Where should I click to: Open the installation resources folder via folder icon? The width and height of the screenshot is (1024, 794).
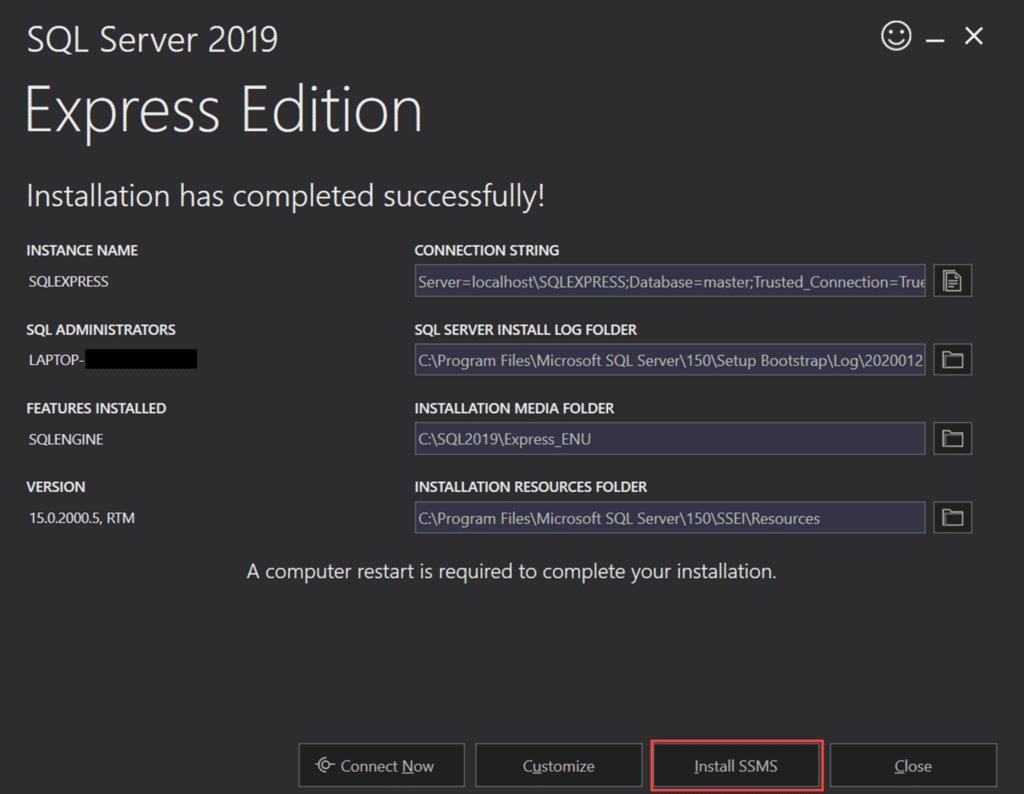pos(952,517)
